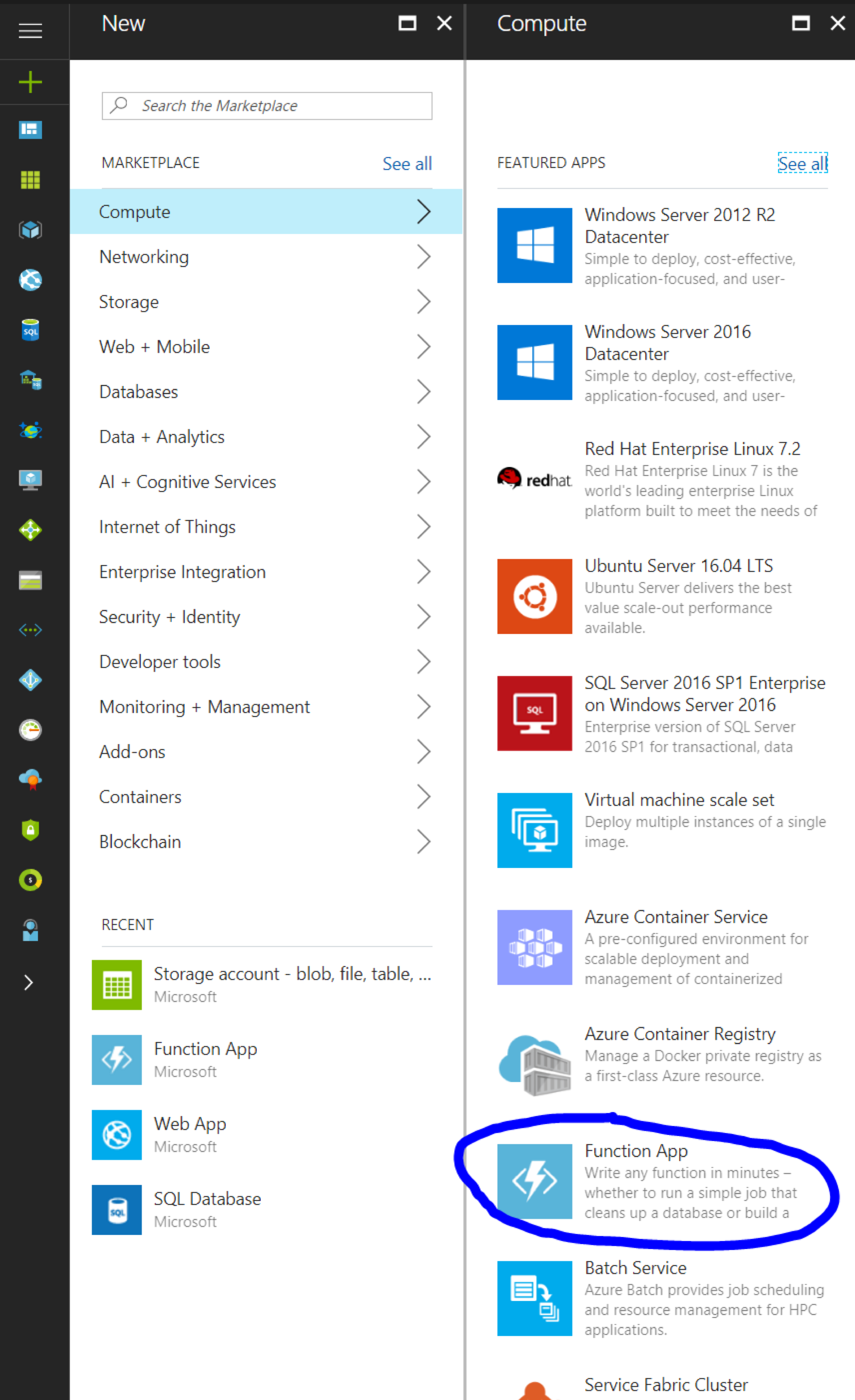
Task: Select Enterprise Integration category
Action: coord(266,571)
